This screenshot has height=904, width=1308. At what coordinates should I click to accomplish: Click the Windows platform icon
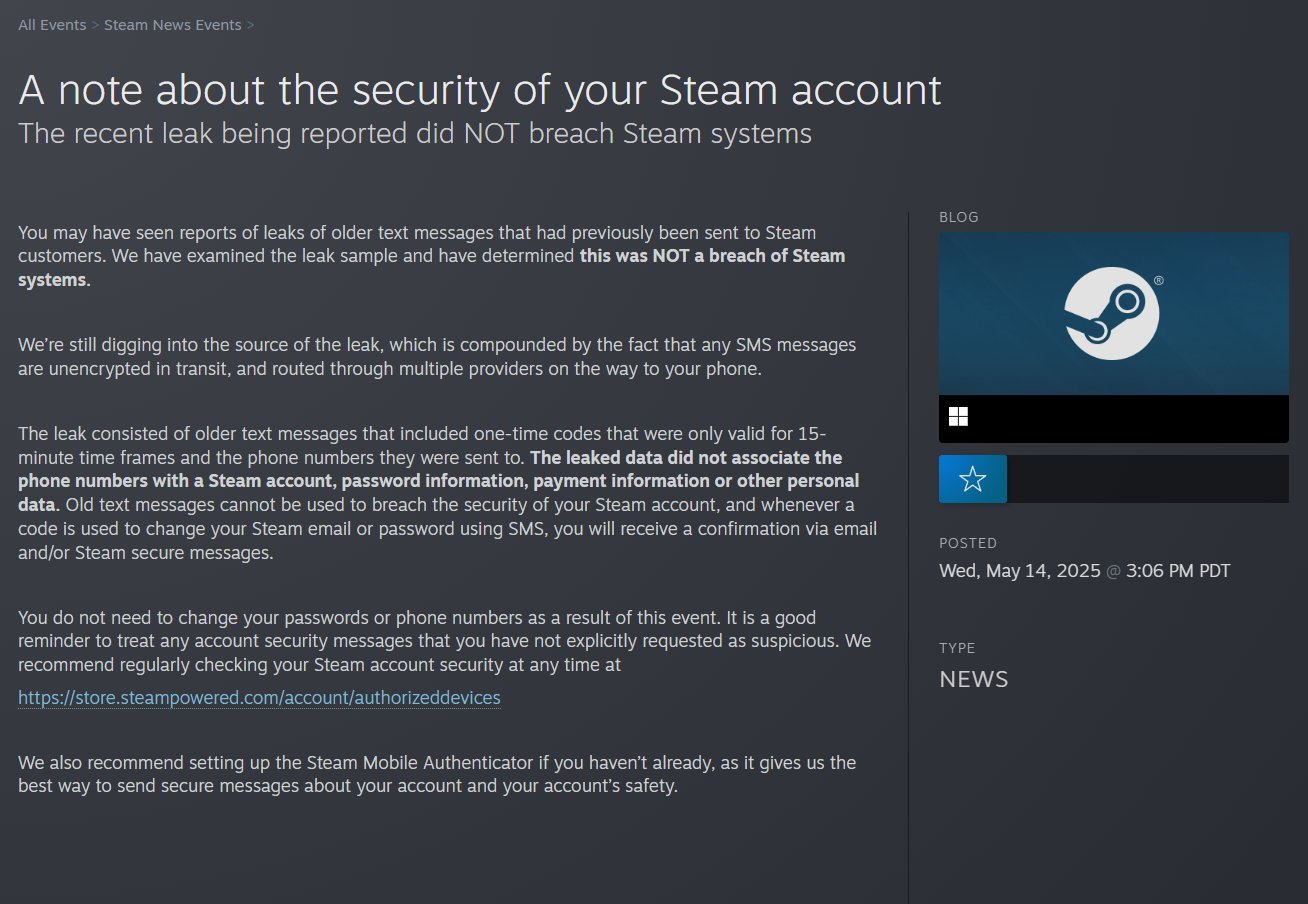tap(958, 417)
